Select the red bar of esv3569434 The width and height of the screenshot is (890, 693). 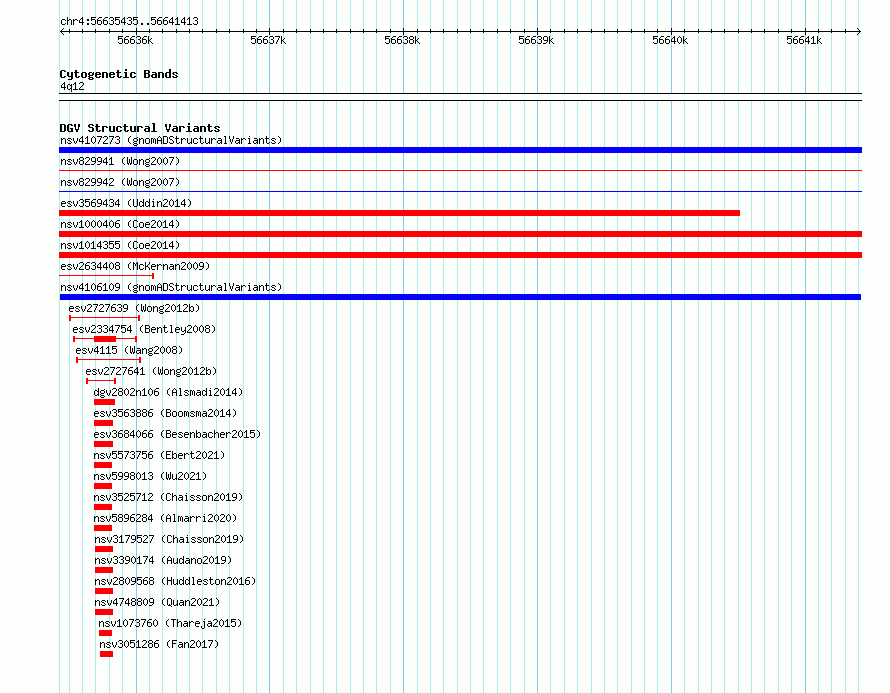[400, 213]
